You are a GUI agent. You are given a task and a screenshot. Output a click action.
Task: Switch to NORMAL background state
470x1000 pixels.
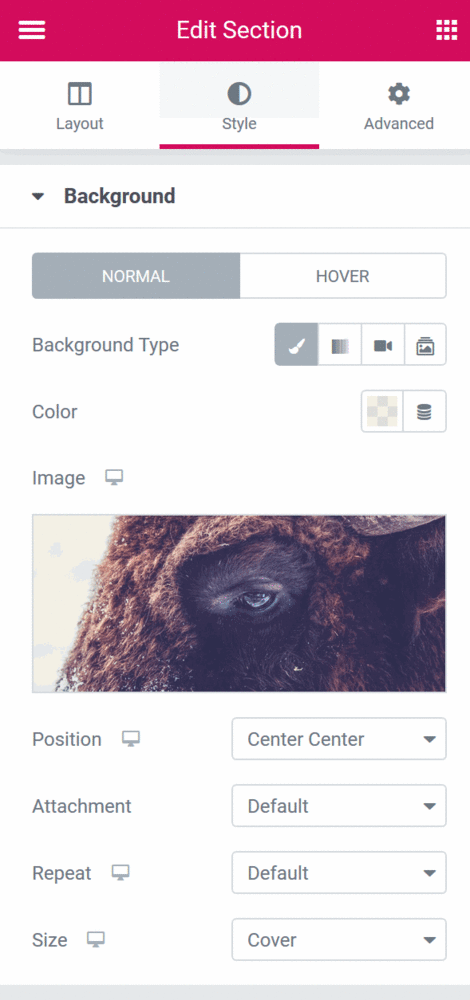click(136, 276)
